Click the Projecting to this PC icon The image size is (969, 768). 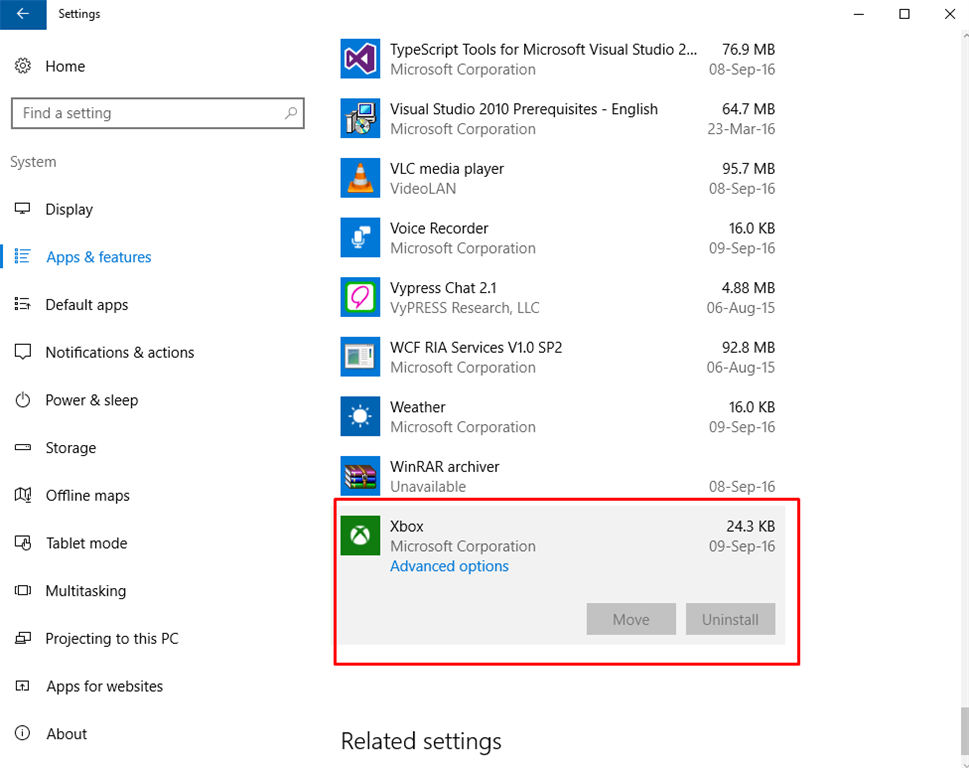[23, 638]
